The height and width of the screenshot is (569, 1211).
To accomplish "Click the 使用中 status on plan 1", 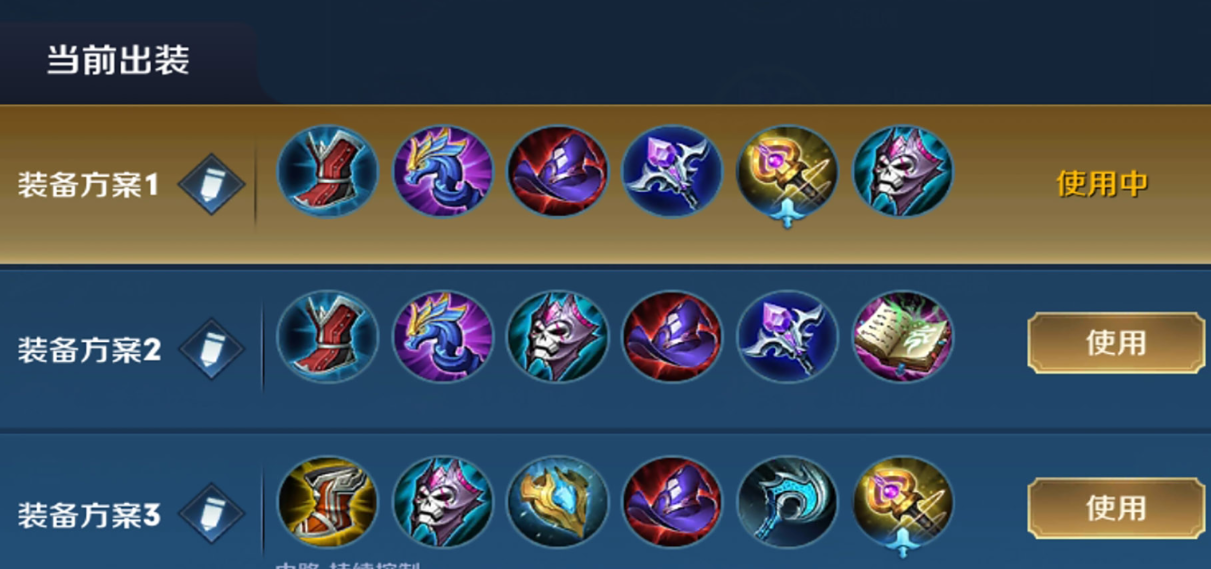I will 1103,183.
